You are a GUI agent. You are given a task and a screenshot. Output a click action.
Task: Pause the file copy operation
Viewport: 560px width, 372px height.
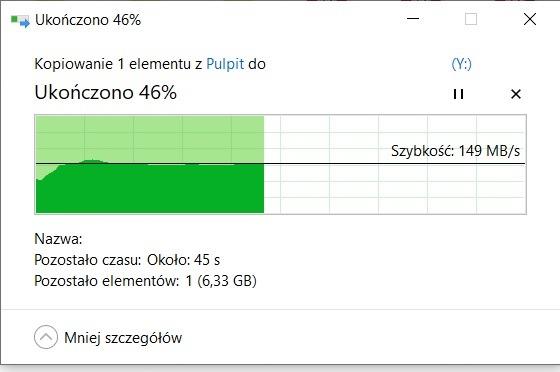[x=458, y=94]
